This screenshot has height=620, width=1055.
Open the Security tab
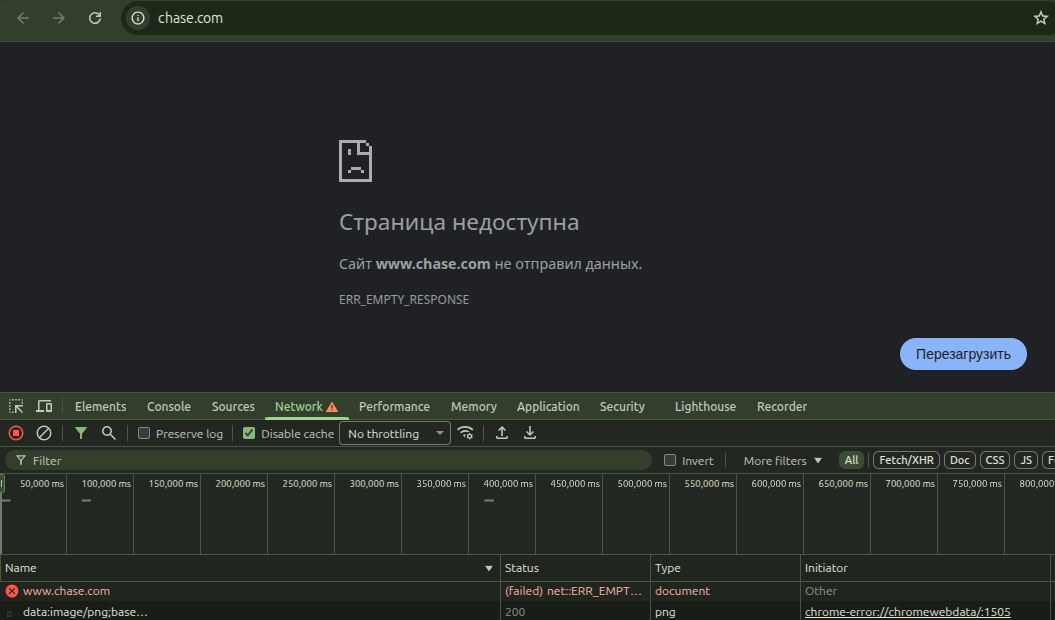pyautogui.click(x=622, y=407)
